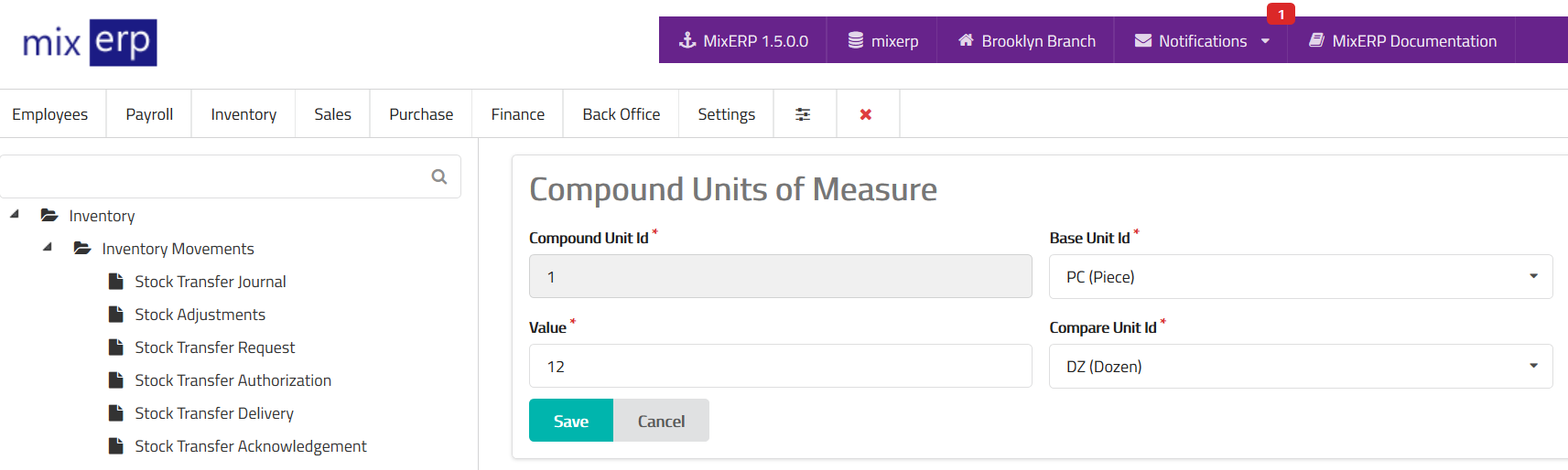Open the Compare Unit Id dropdown

(1300, 367)
